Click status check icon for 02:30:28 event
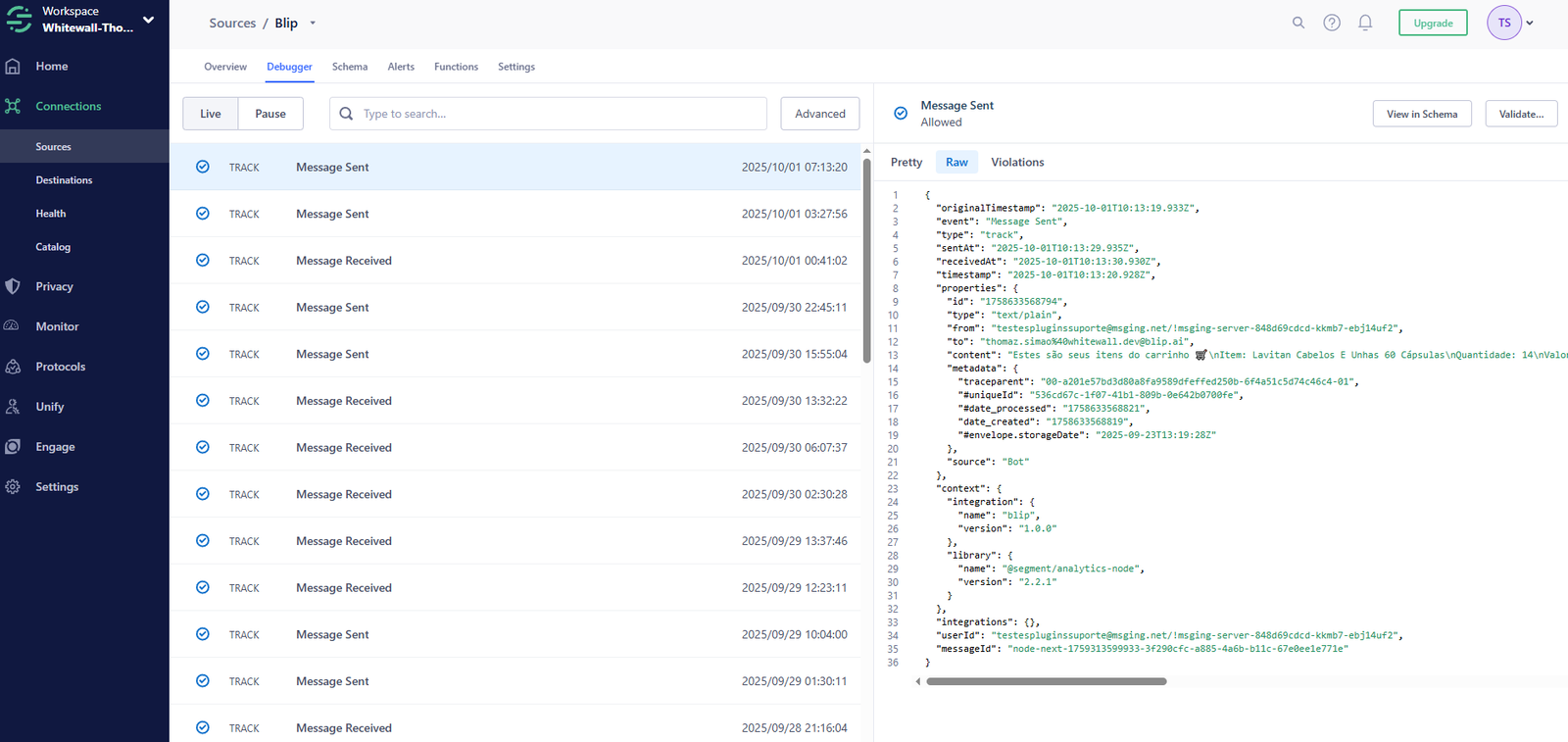 click(203, 494)
